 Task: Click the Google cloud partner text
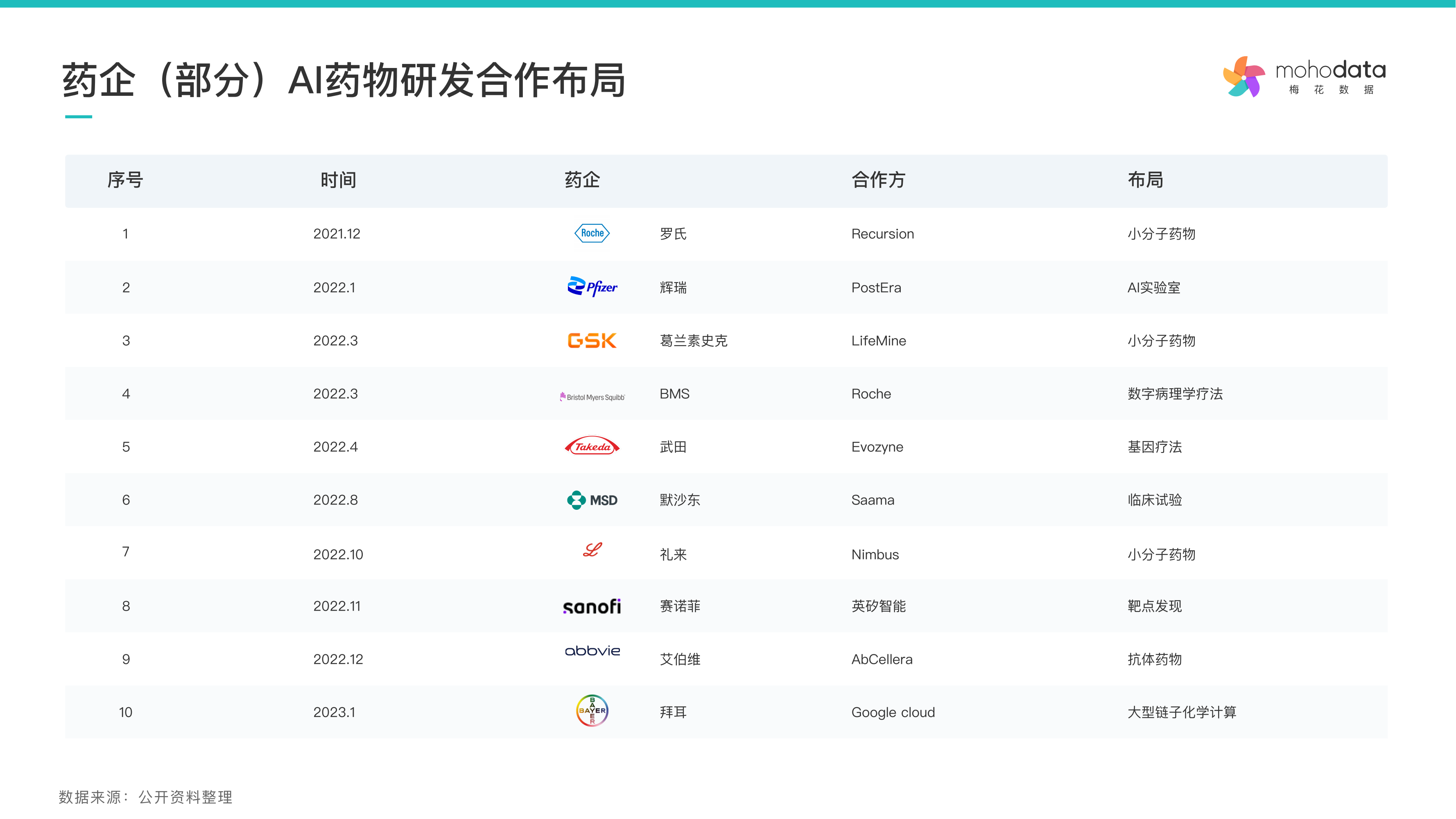[x=893, y=712]
